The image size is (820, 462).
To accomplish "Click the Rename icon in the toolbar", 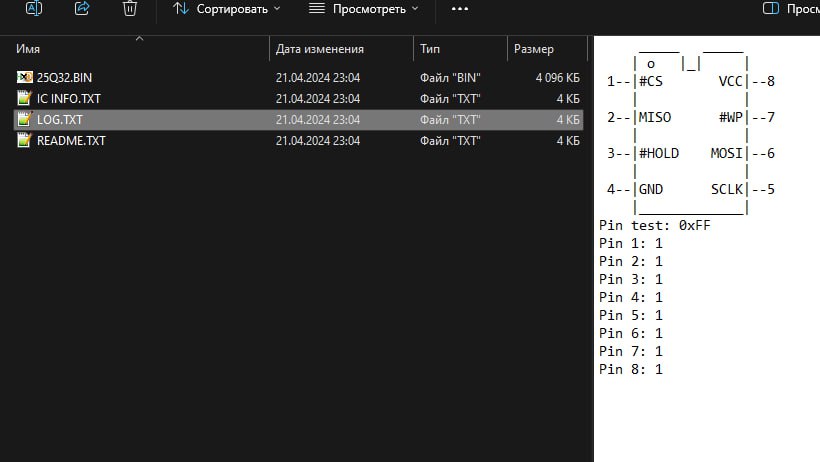I will pos(34,8).
